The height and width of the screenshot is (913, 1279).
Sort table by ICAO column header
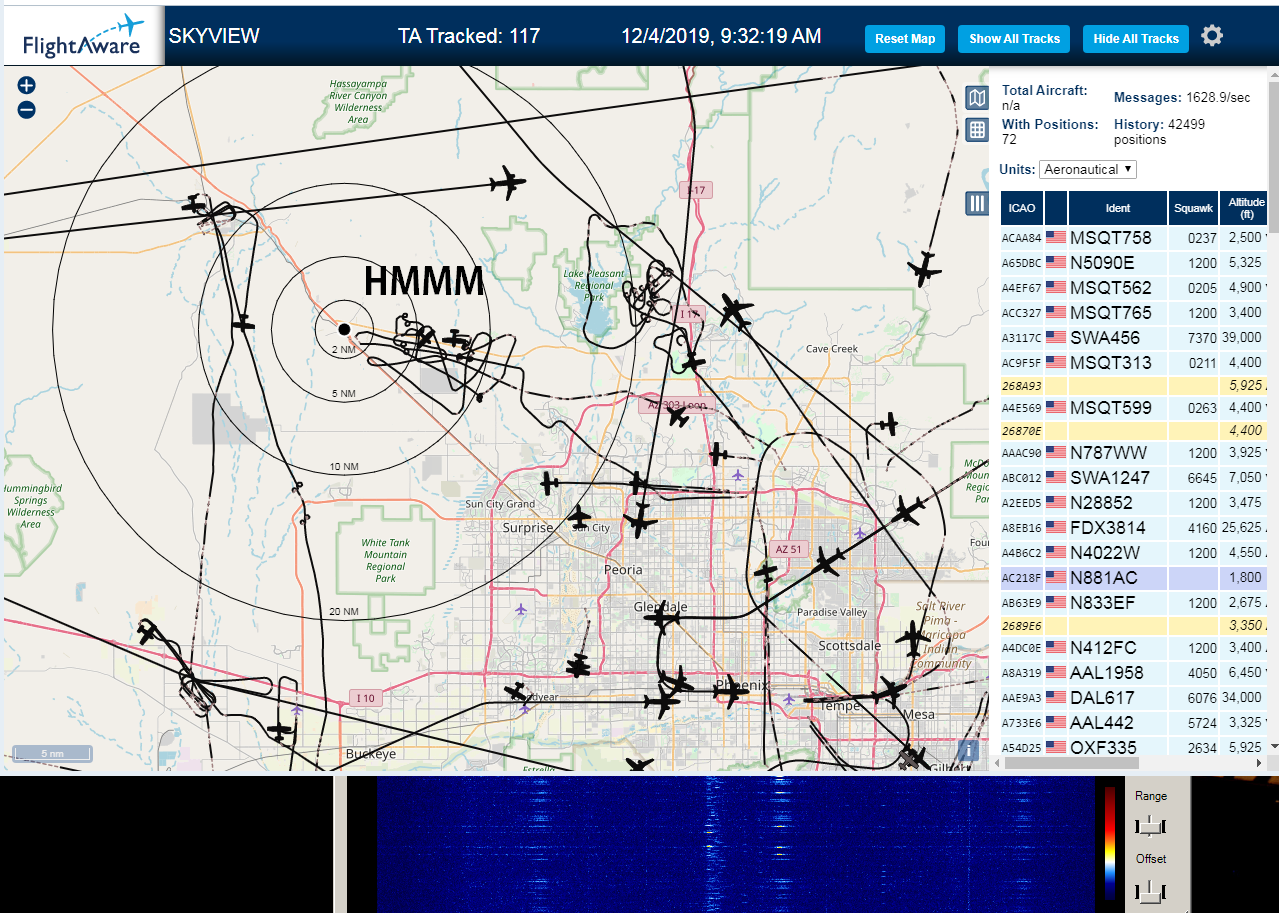pos(1022,208)
